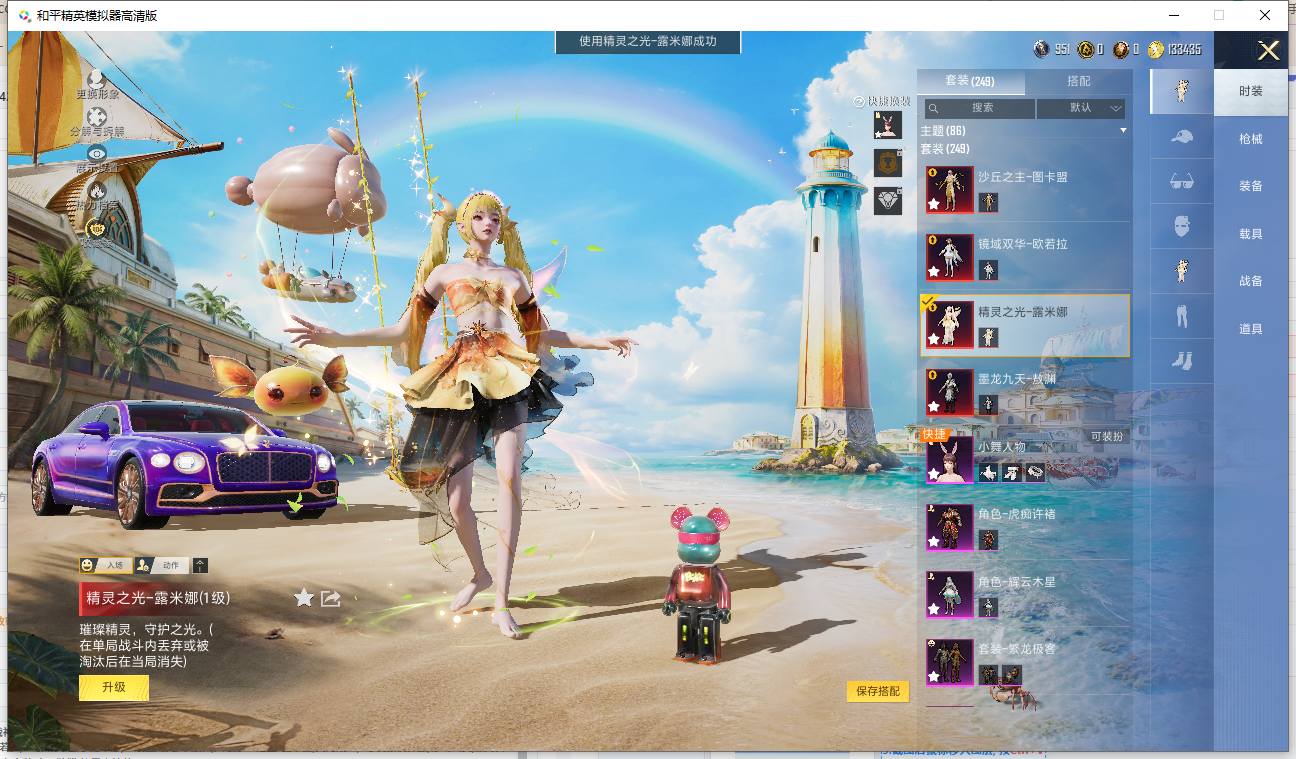Toggle favorite star beside 精灵之光-露米娜 title

click(304, 598)
